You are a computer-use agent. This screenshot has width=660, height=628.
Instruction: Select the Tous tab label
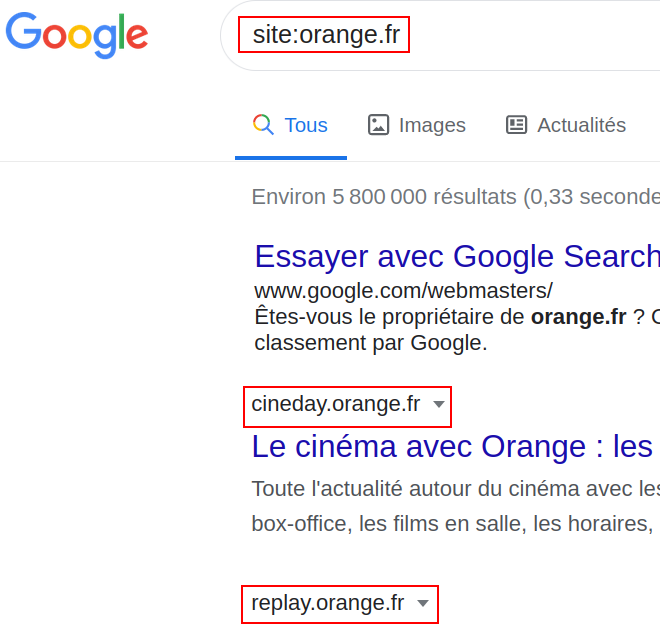306,125
